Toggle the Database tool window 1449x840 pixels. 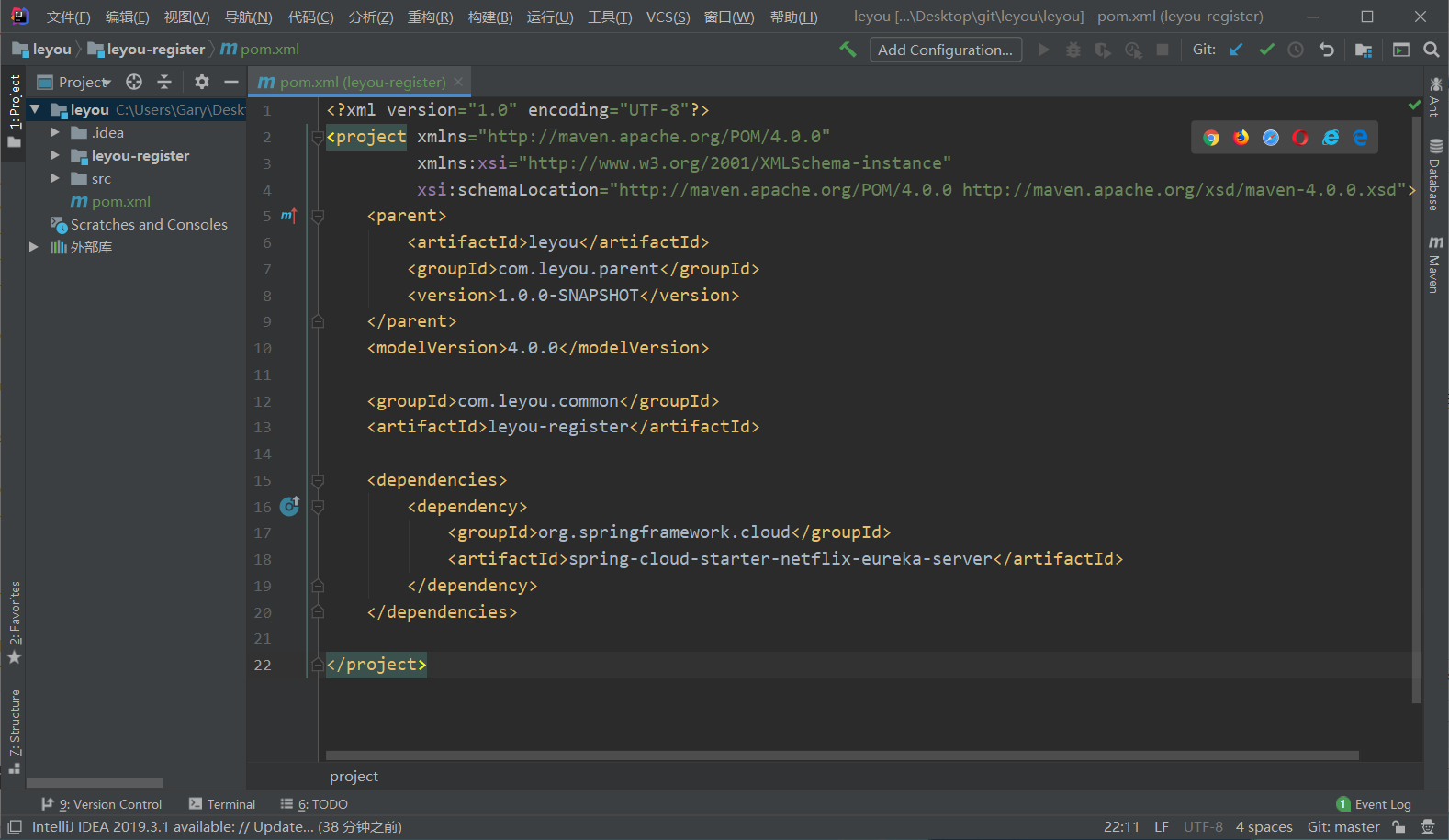point(1435,175)
